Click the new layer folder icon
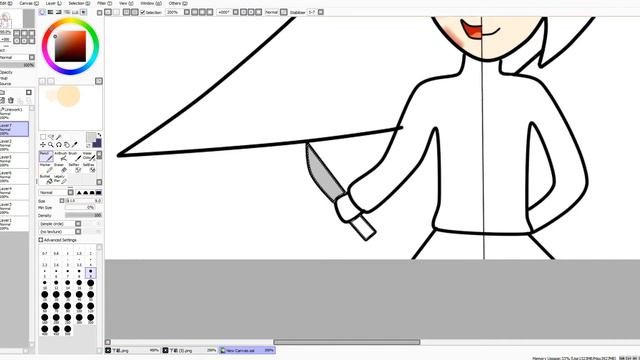Viewport: 640px width, 360px height. (x=2, y=93)
